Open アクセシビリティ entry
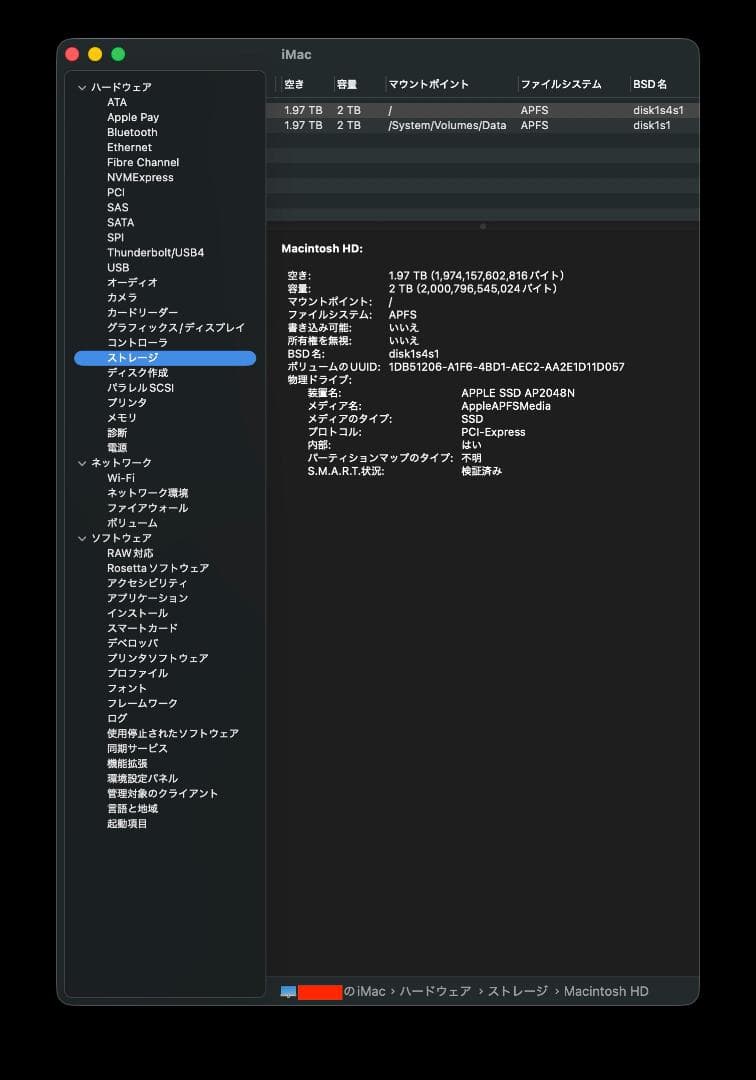 point(147,583)
